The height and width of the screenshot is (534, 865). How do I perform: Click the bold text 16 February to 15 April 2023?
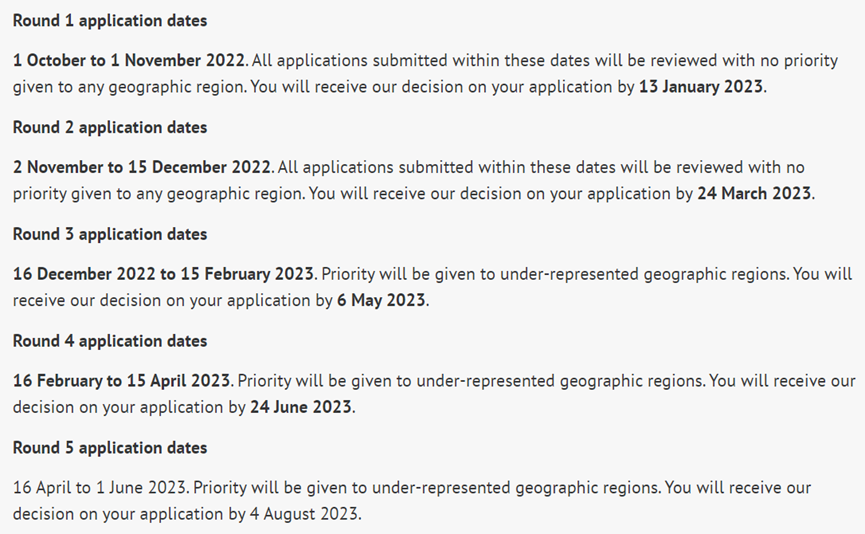point(121,381)
